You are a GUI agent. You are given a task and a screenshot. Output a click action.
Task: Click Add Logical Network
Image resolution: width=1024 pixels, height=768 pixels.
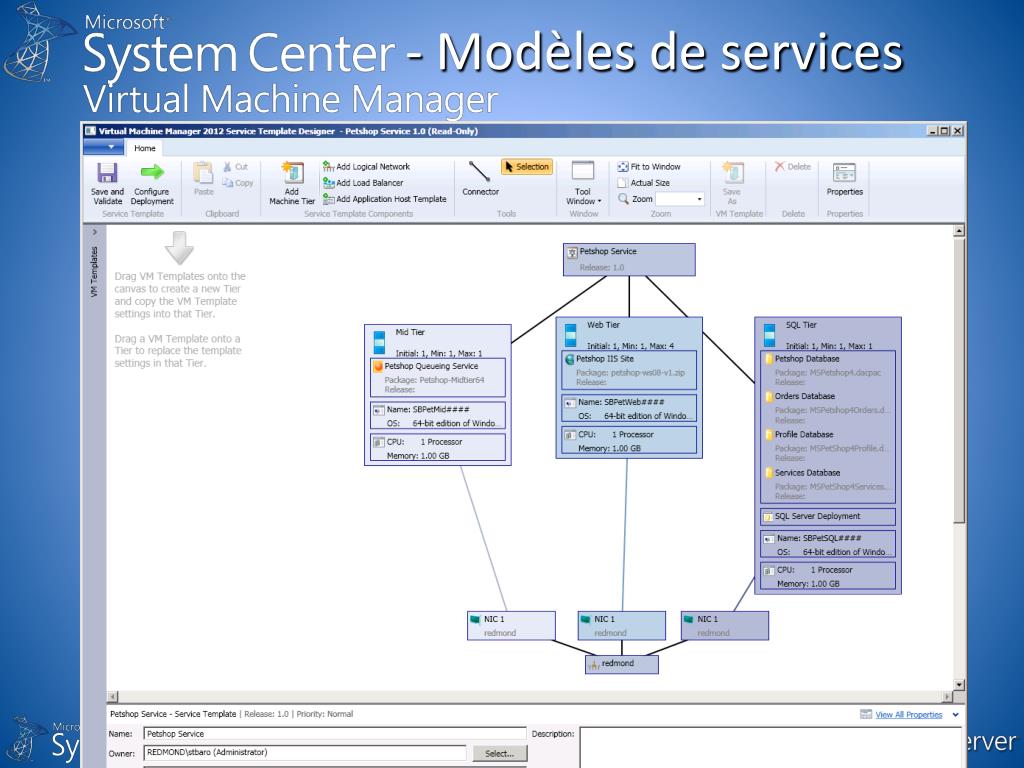[366, 167]
